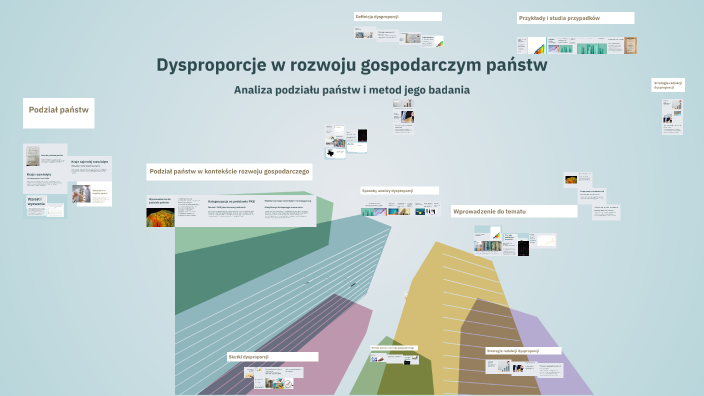704x396 pixels.
Task: Click the small orange globe thumbnail above 'Wprowadzenie do tematu'
Action: point(571,180)
